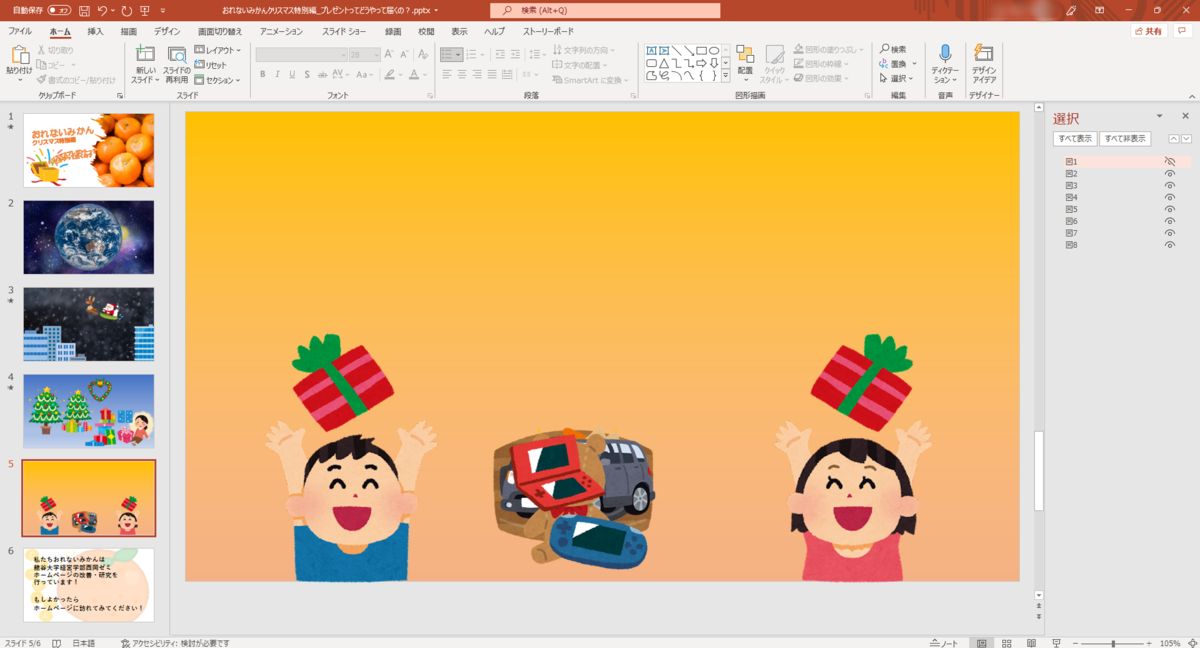Start slideshow from beginning quick access icon
1200x648 pixels.
tap(145, 10)
